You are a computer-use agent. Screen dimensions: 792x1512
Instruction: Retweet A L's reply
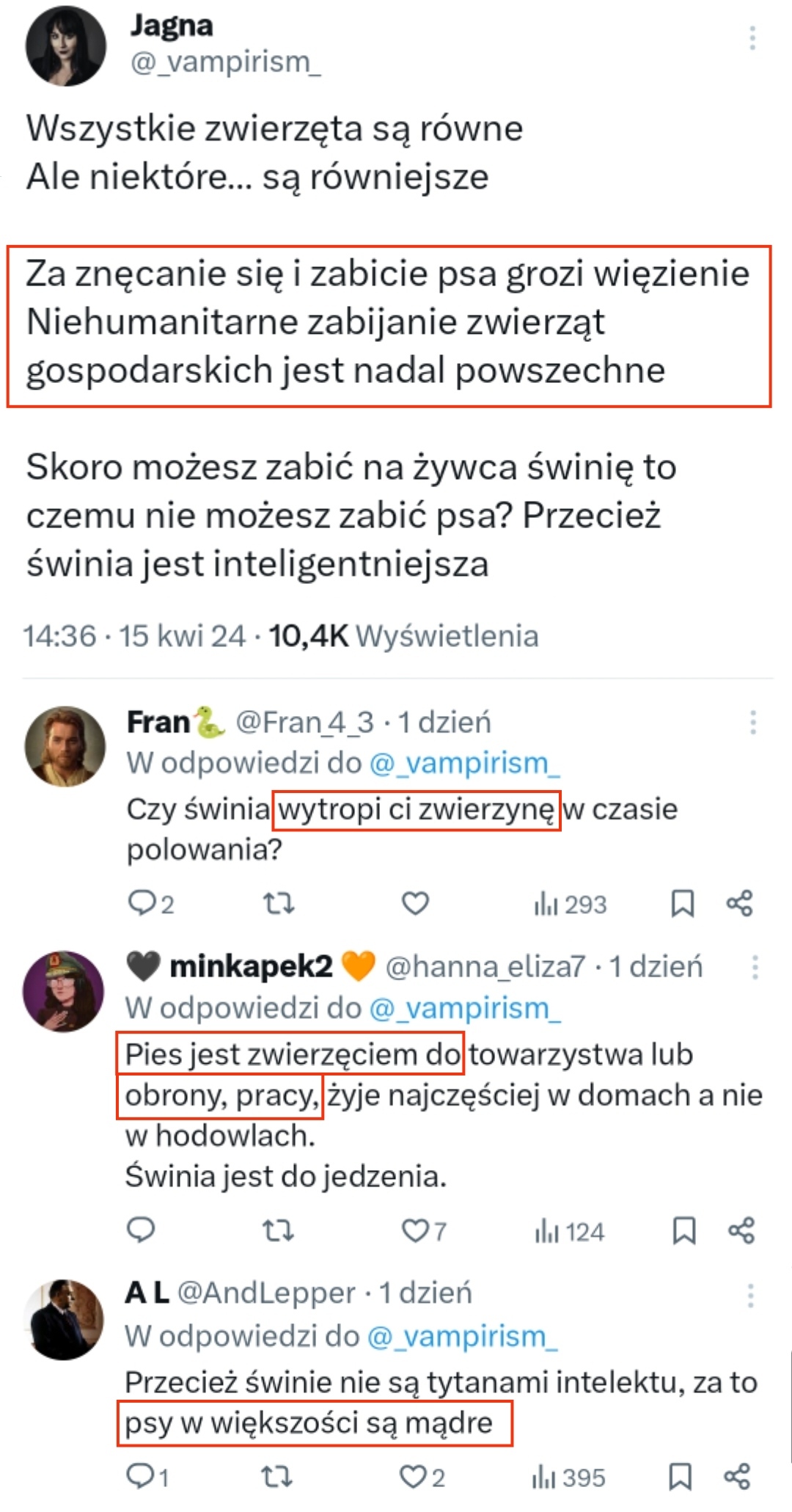(277, 1477)
